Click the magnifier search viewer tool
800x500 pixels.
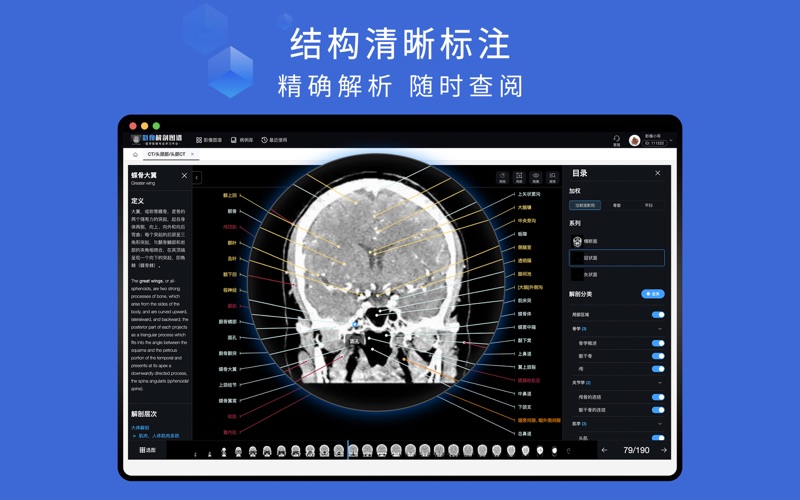(553, 177)
